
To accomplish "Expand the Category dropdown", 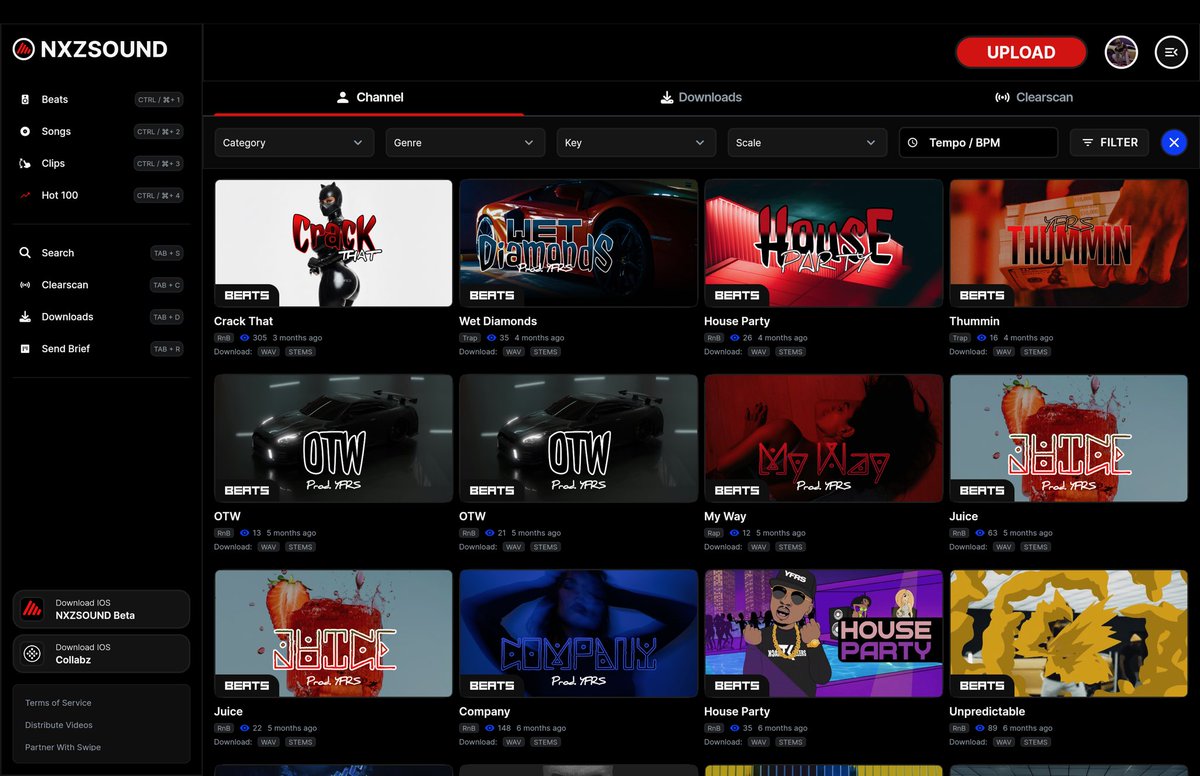I will [x=294, y=142].
